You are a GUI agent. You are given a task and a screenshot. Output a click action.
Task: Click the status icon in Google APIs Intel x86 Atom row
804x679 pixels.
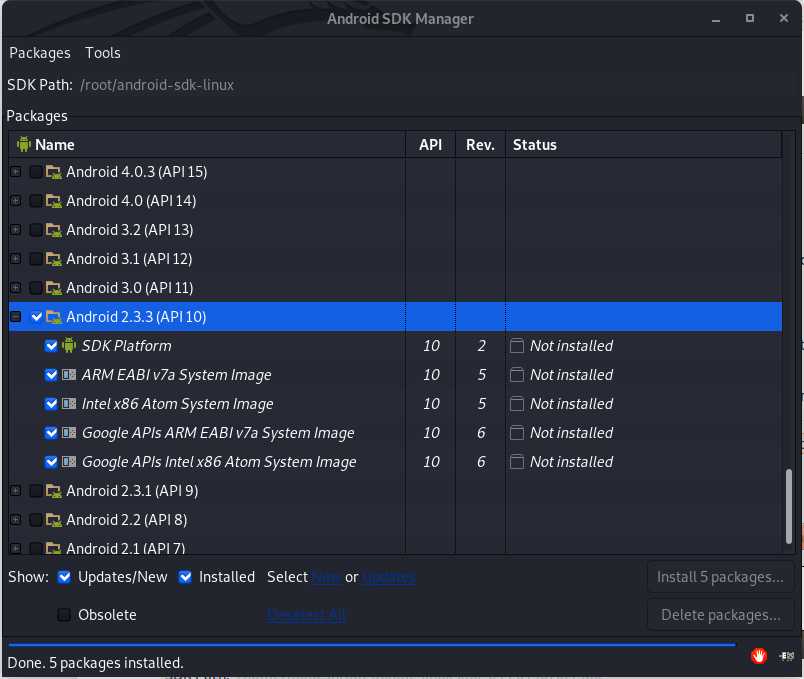517,462
